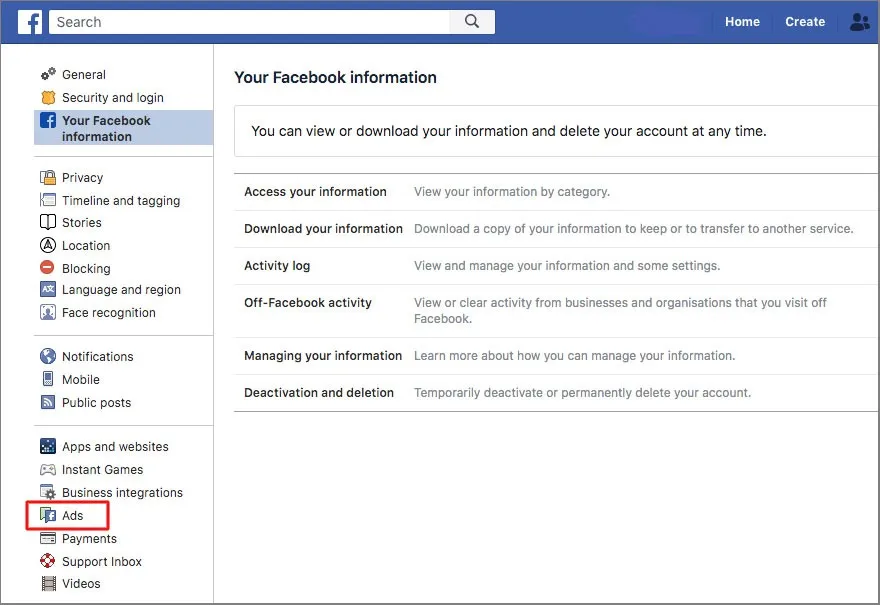
Task: Open Download your information
Action: [322, 228]
